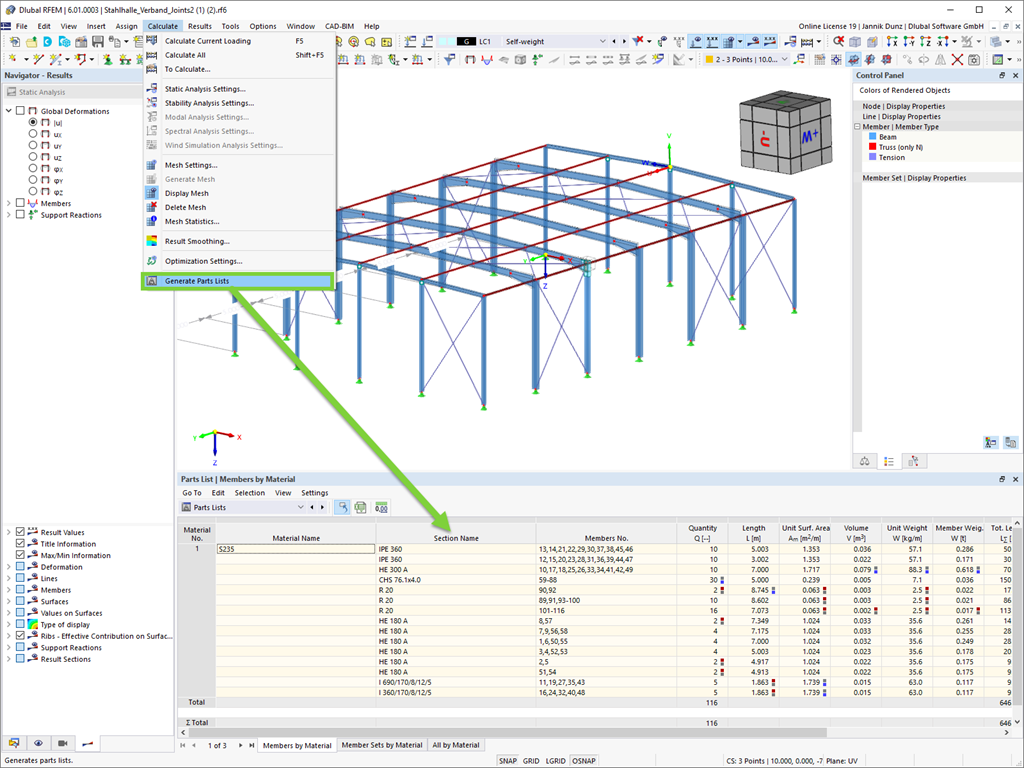Click the red Truss (only N) swatch

pyautogui.click(x=872, y=147)
